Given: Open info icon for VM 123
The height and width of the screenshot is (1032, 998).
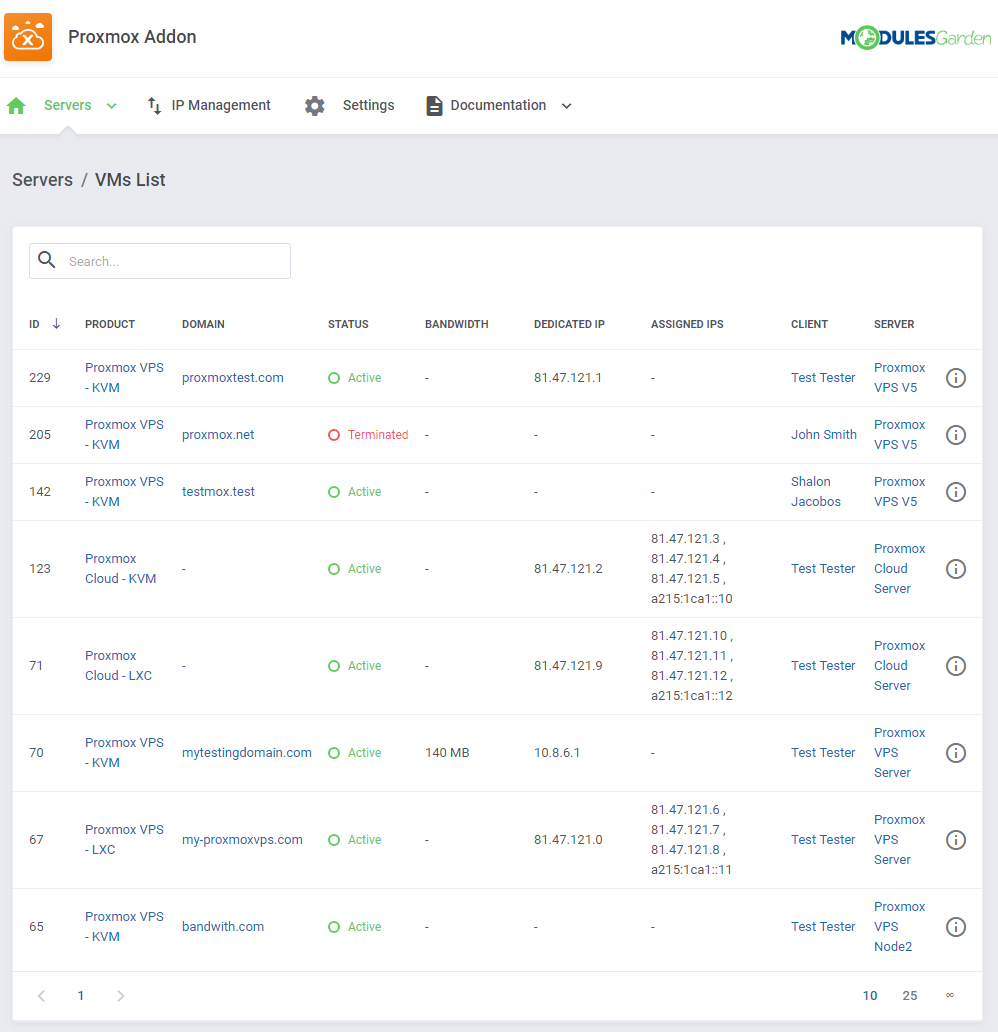Looking at the screenshot, I should [x=956, y=569].
